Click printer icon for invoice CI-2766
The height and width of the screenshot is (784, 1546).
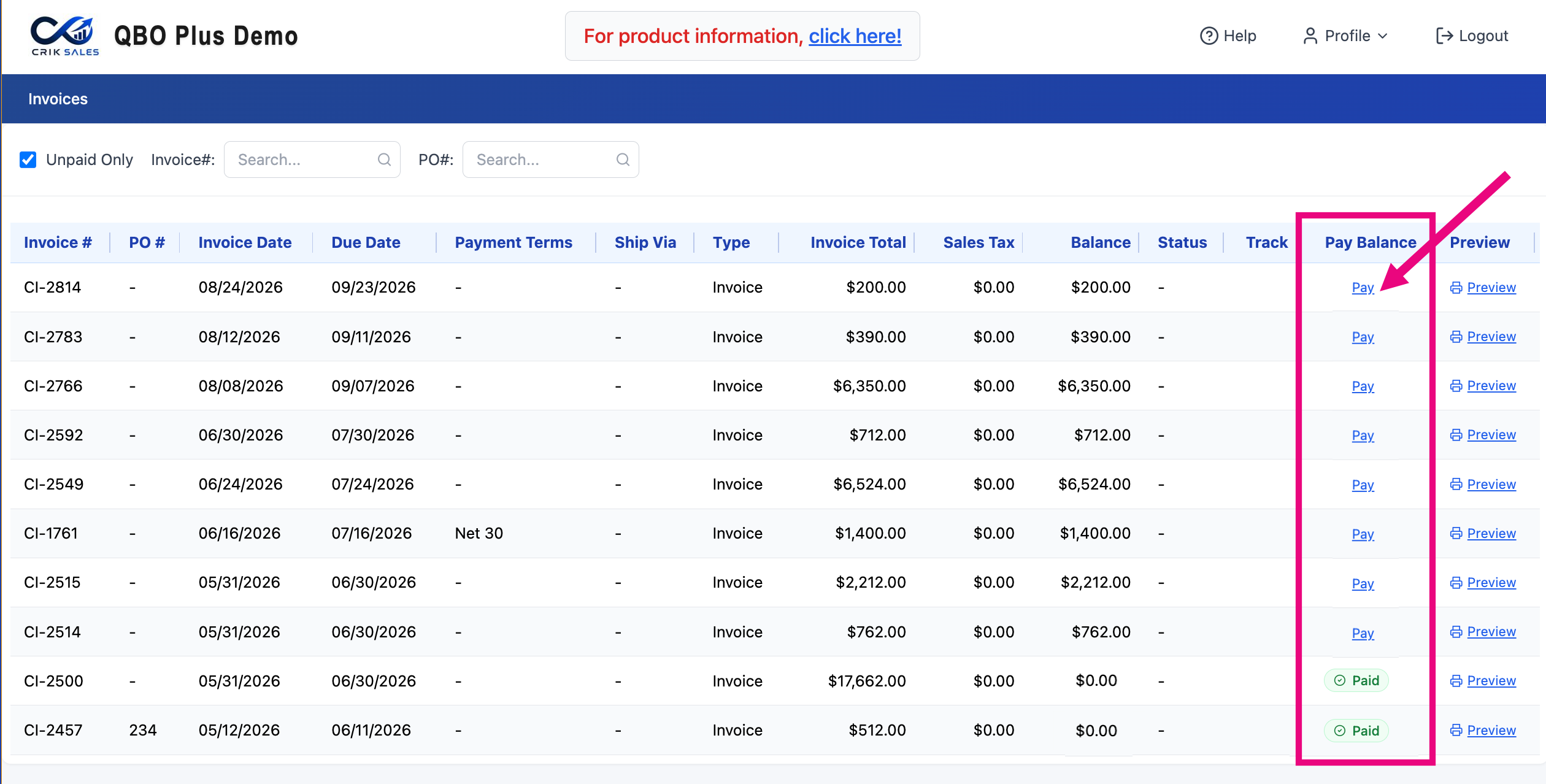(x=1456, y=386)
